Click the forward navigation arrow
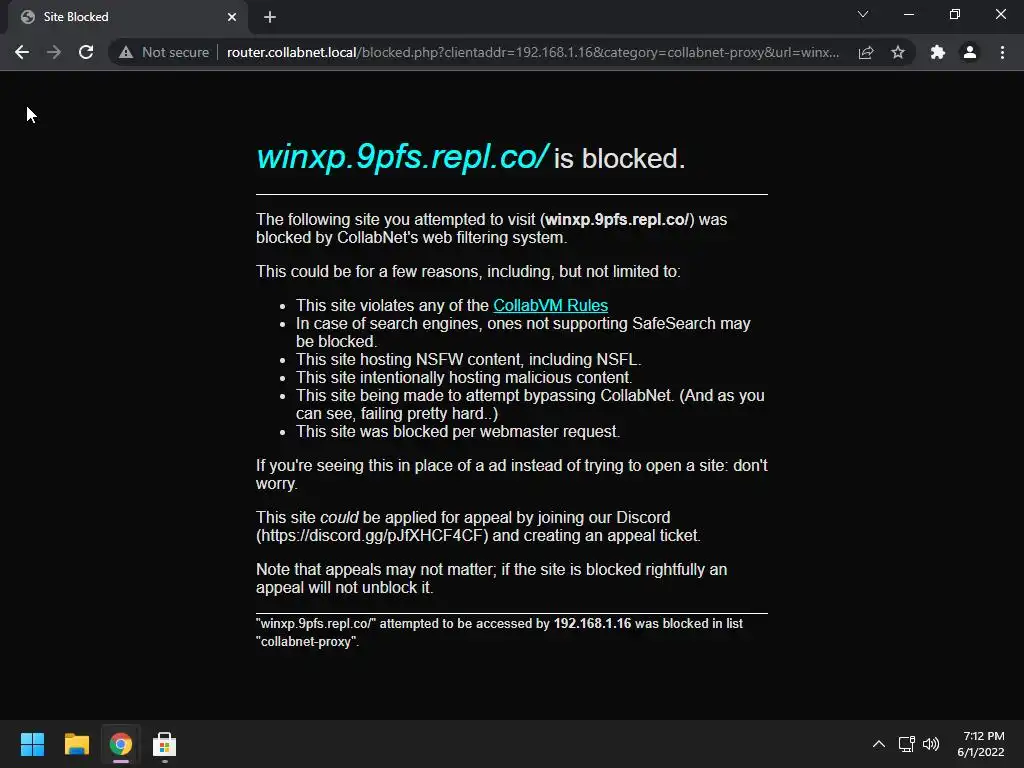This screenshot has height=768, width=1024. (54, 52)
